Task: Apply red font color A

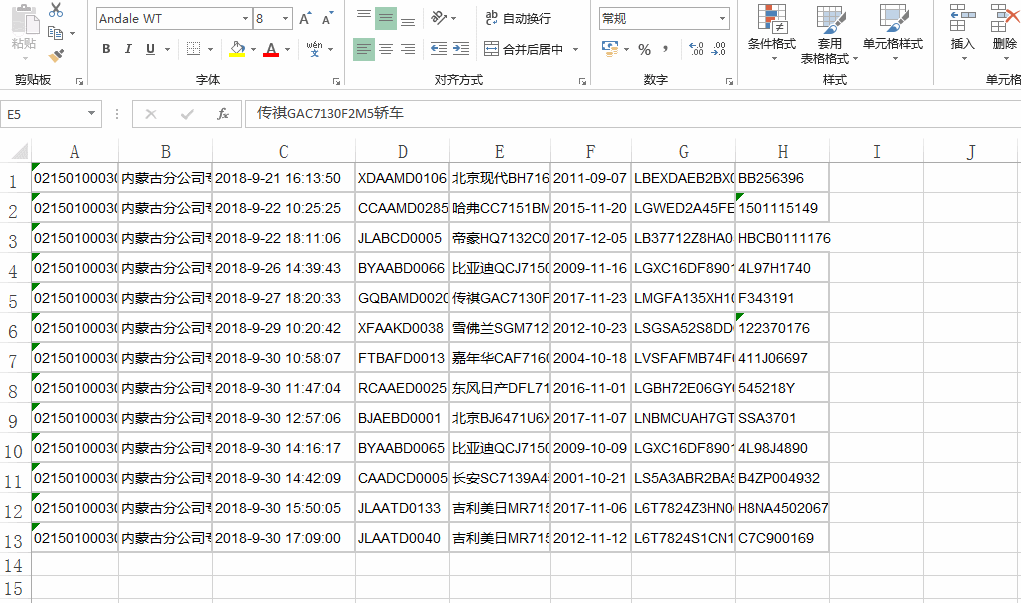Action: click(271, 49)
